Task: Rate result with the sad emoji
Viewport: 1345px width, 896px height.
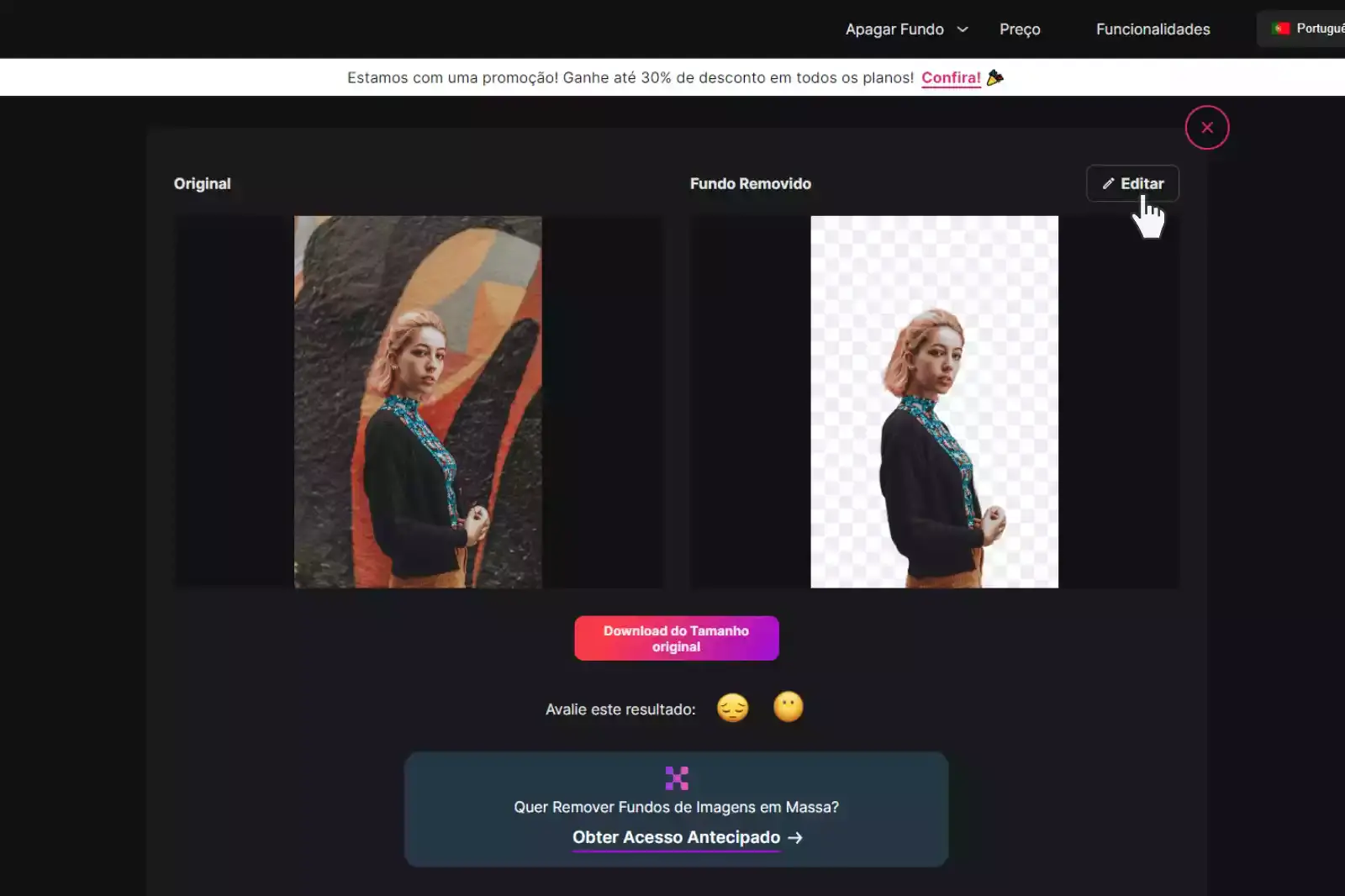Action: (732, 708)
